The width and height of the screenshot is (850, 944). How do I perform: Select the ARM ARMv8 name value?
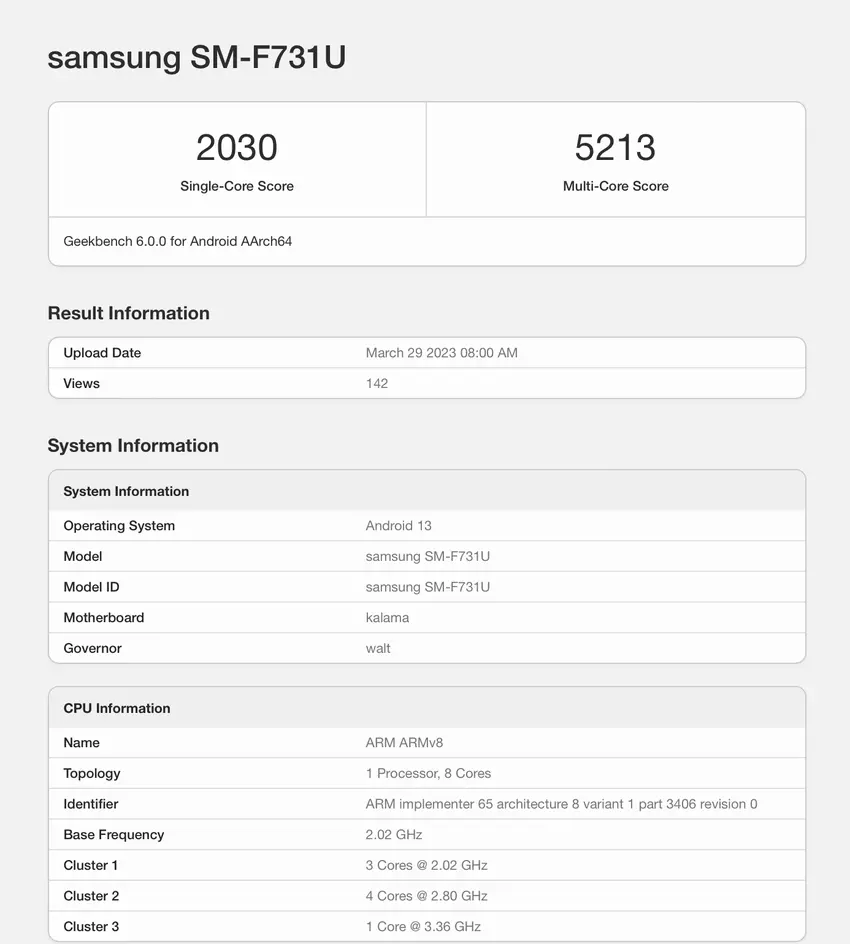(x=404, y=743)
